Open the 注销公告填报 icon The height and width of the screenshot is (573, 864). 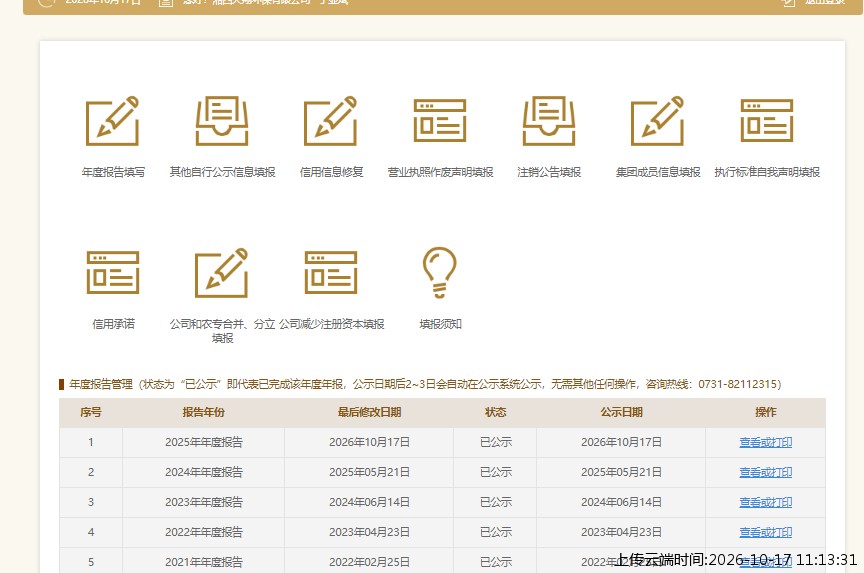point(549,121)
